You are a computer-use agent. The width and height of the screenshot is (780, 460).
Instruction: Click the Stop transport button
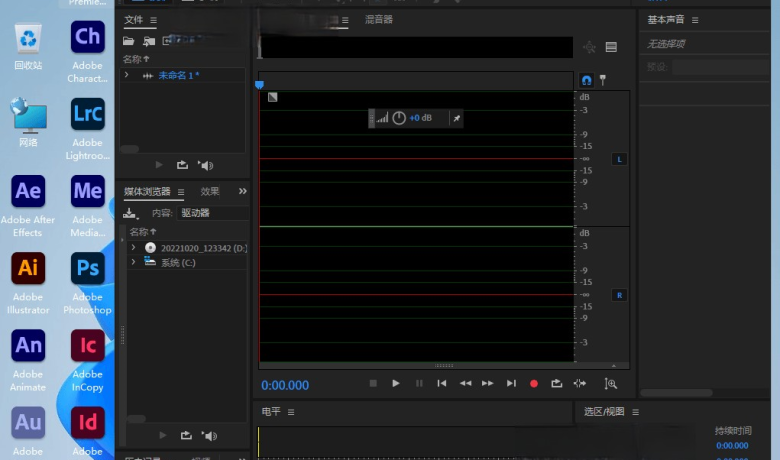pos(373,383)
